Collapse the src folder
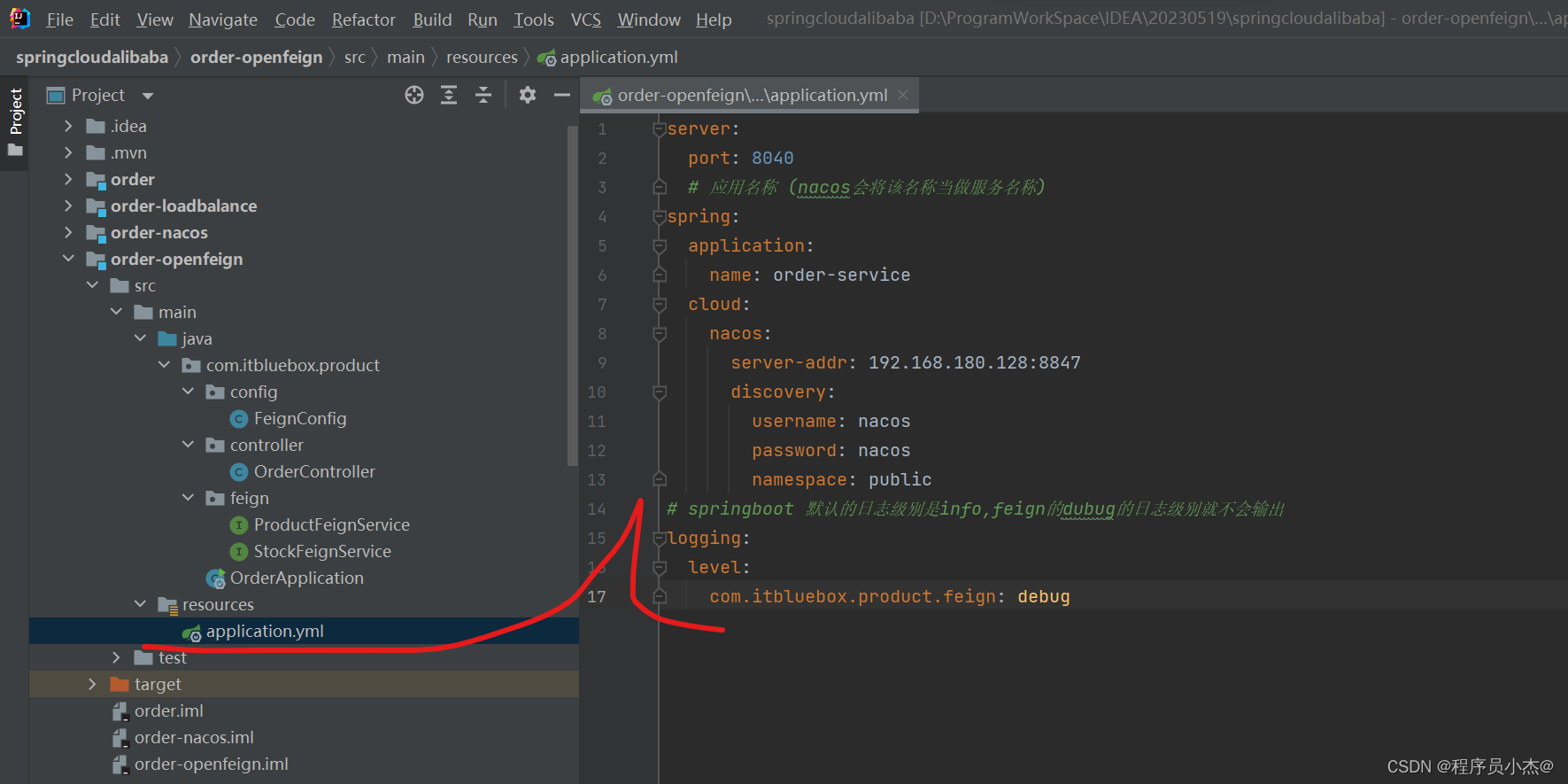This screenshot has height=784, width=1568. click(x=93, y=285)
